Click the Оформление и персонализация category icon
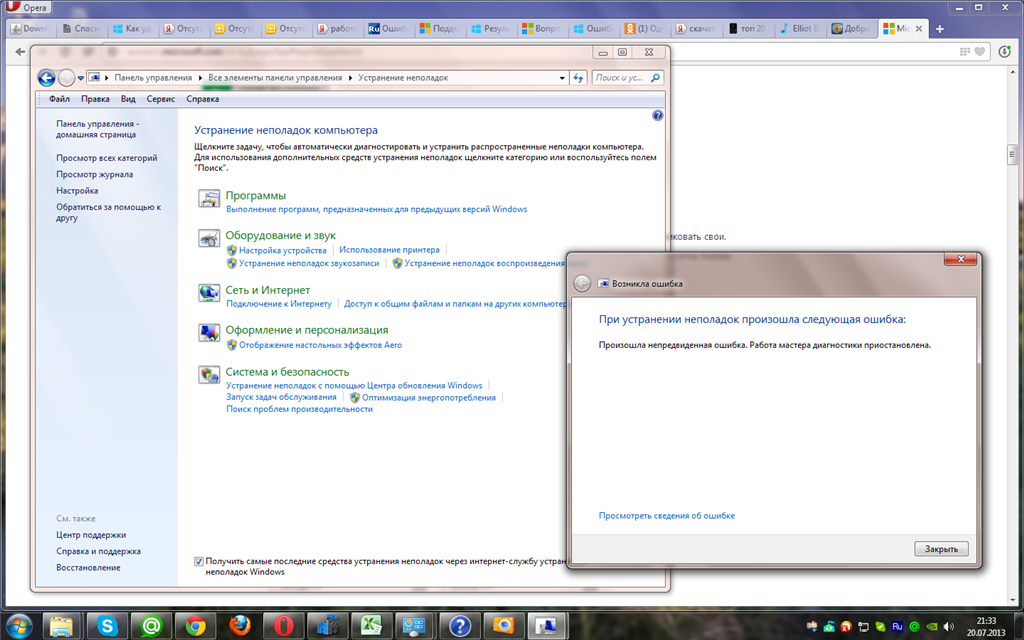Screen dimensions: 1024x640 209,333
